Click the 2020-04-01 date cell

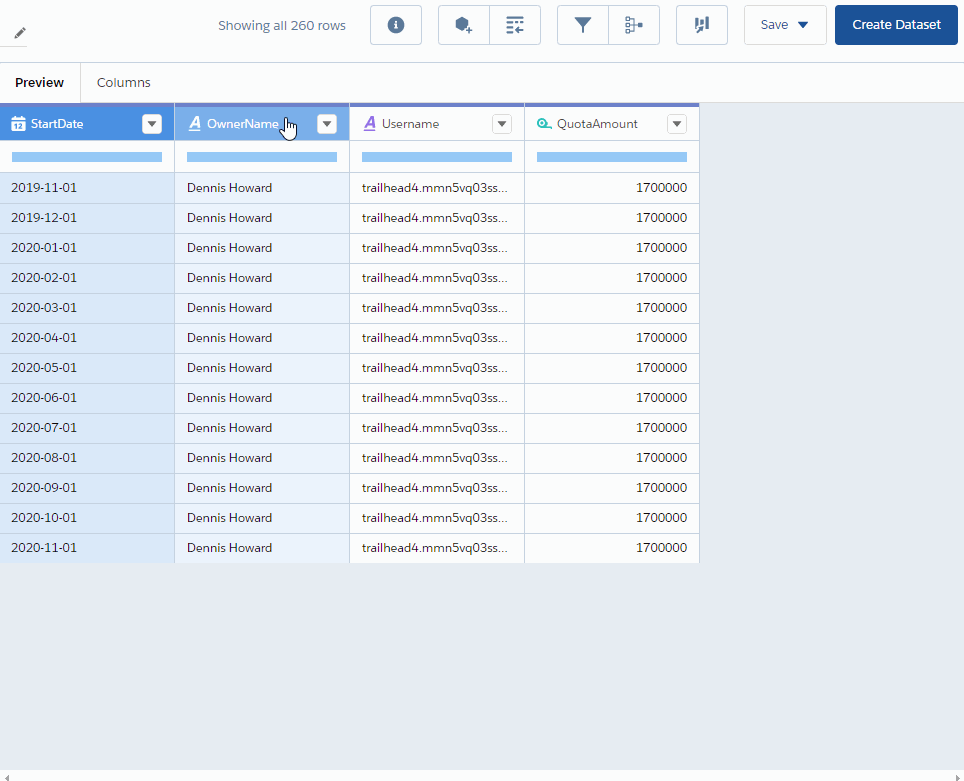click(x=87, y=338)
